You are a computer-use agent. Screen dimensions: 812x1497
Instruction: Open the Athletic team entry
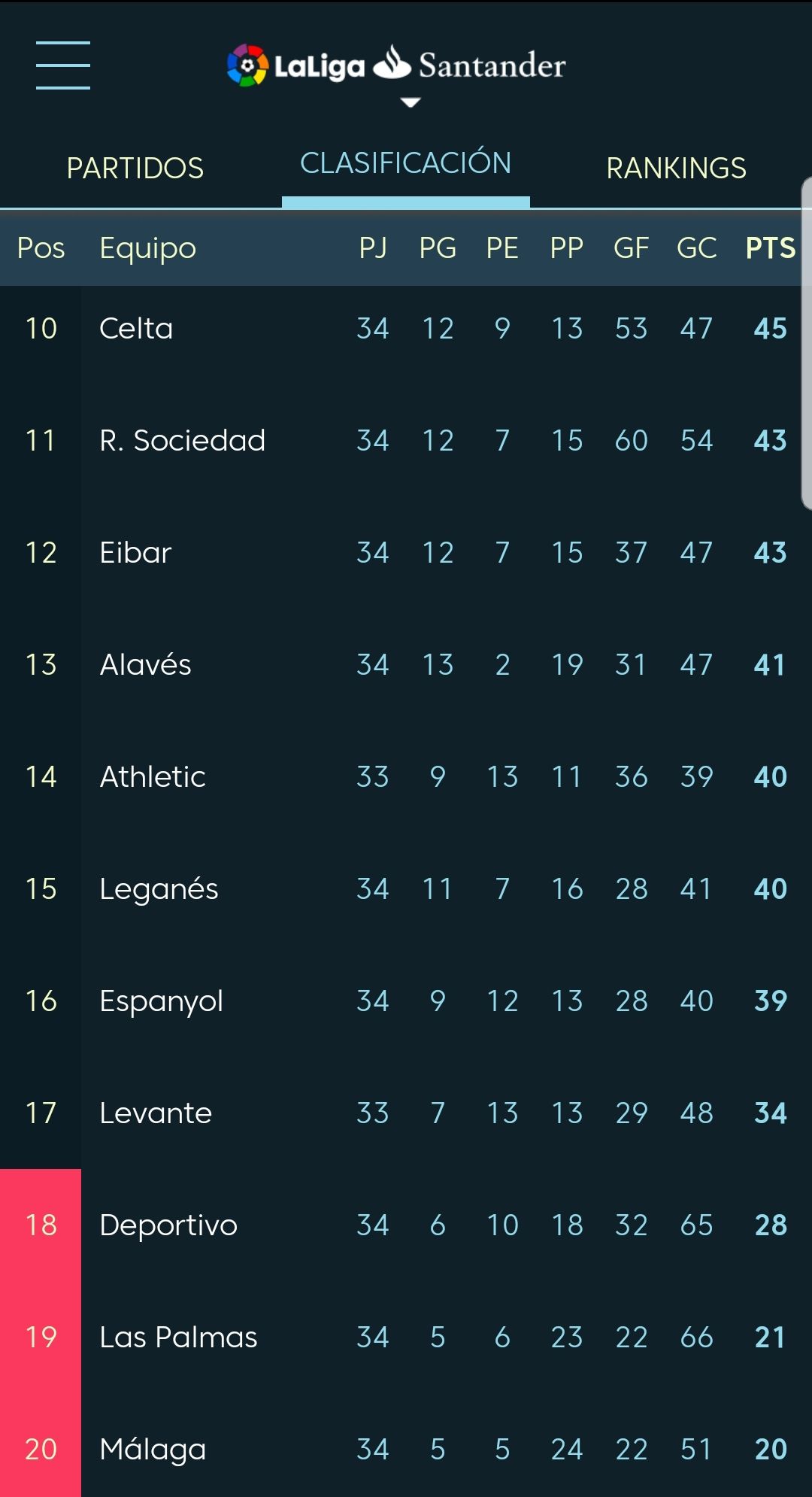point(153,777)
